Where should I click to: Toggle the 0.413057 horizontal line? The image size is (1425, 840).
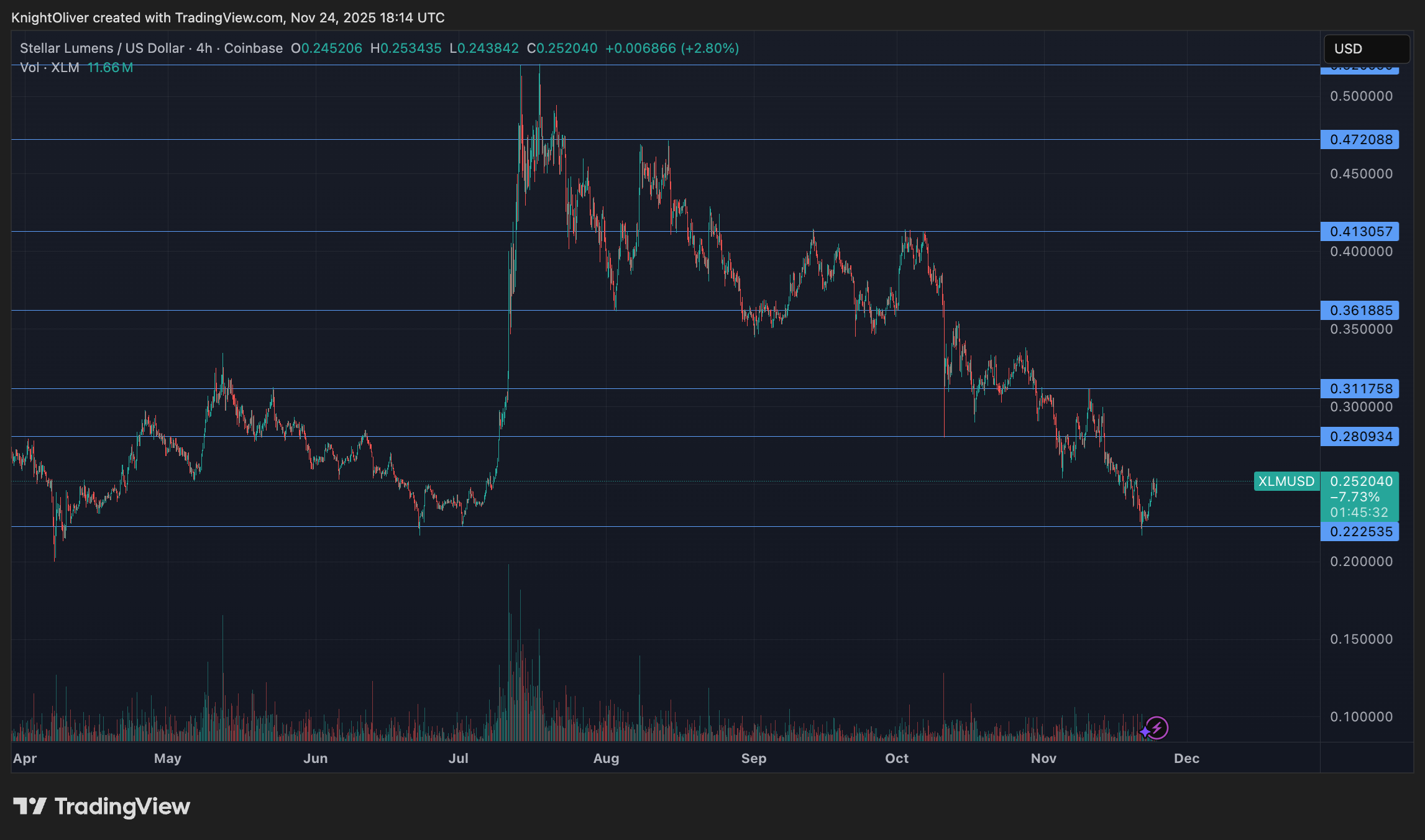[1360, 232]
